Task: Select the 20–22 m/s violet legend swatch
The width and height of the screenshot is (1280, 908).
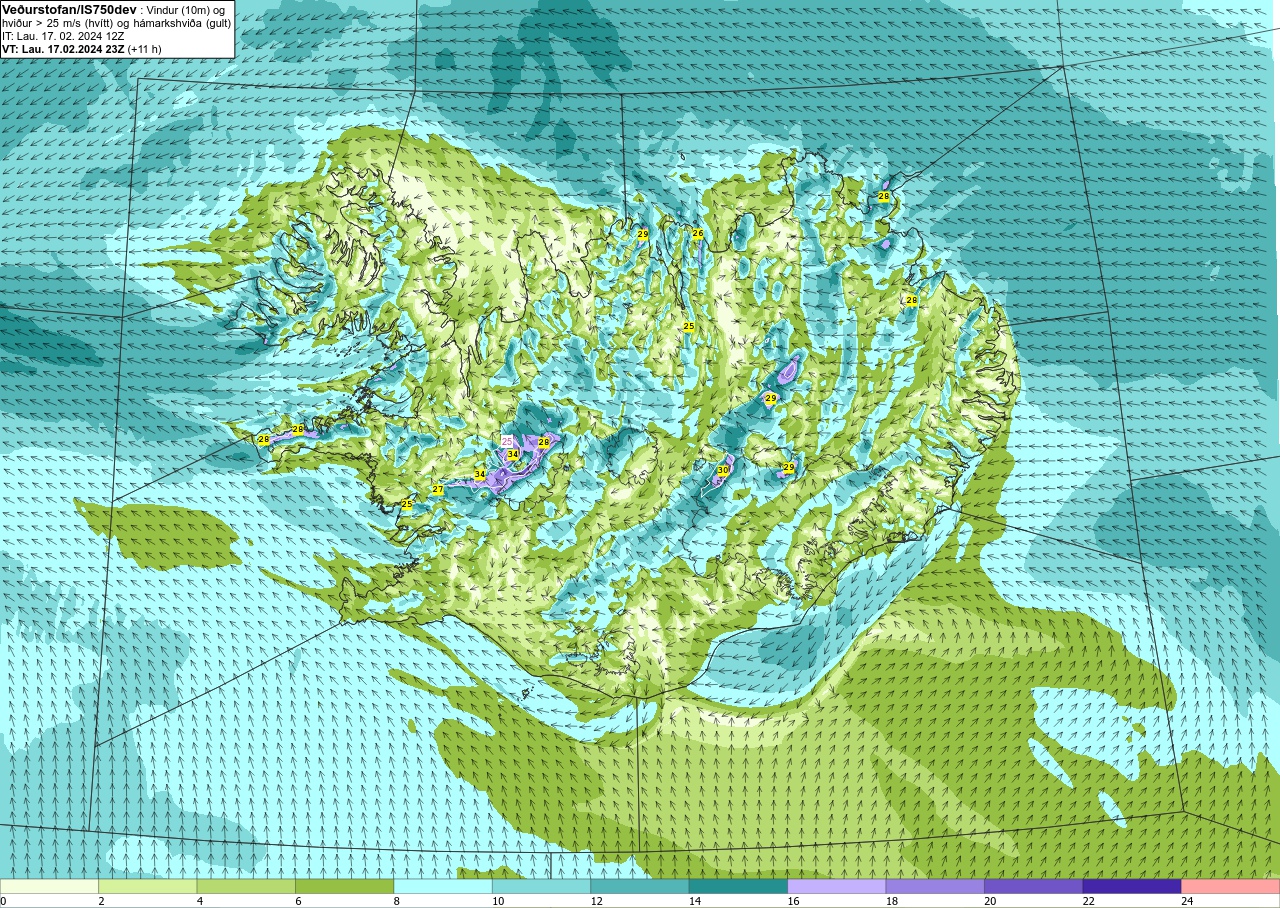Action: pos(1034,886)
